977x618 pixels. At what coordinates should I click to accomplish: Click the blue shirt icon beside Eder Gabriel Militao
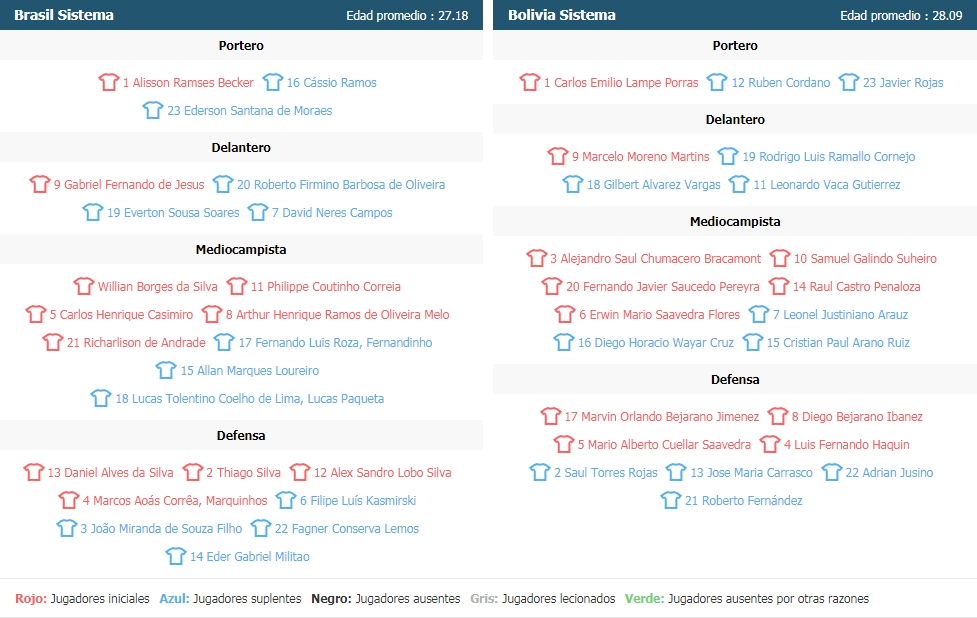point(176,556)
